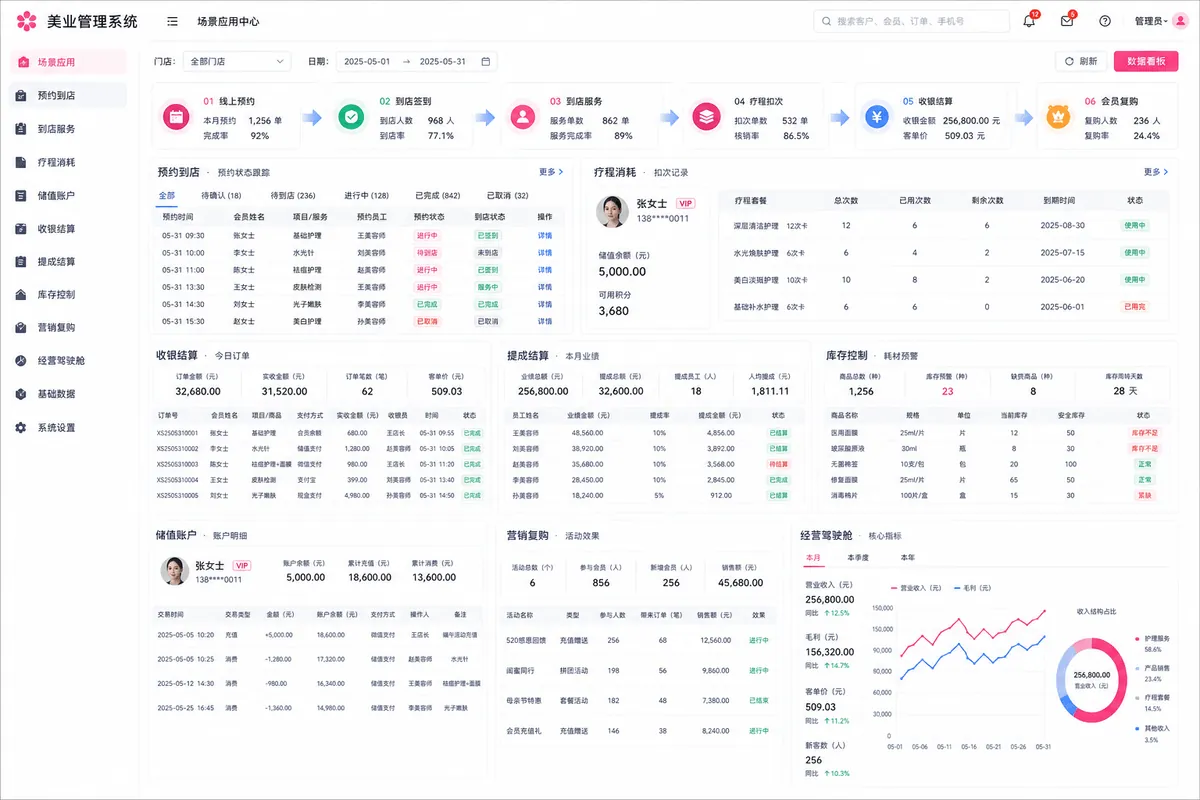The image size is (1200, 800).
Task: Select the 本季度 tab in 经营驾驶舱
Action: point(859,557)
